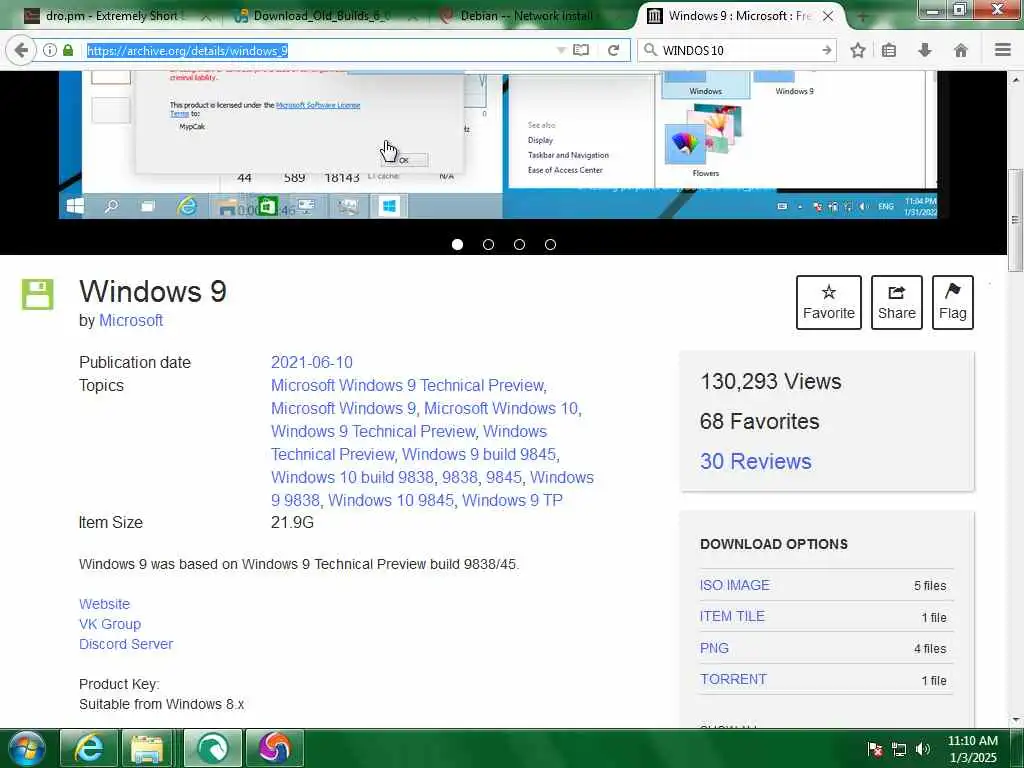Screen dimensions: 1024x768
Task: Submit search with the arrow icon
Action: click(826, 50)
